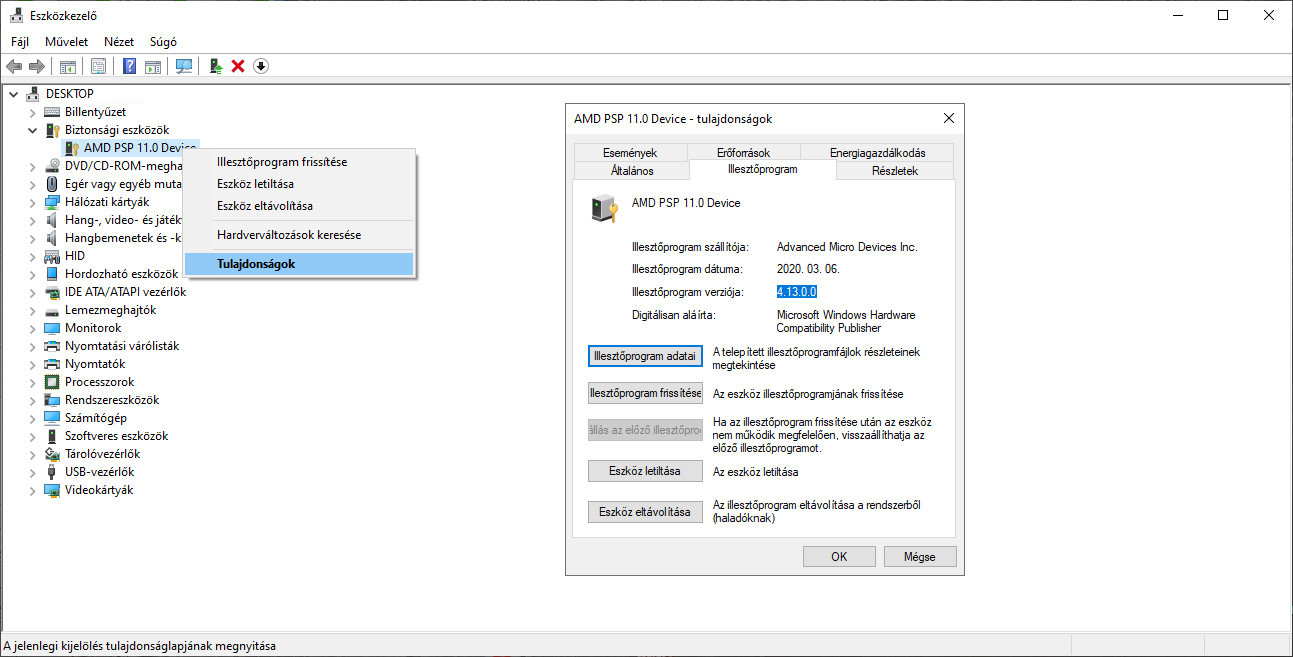The height and width of the screenshot is (657, 1293).
Task: Choose Eszköz eltávolítása from the context menu
Action: click(298, 206)
